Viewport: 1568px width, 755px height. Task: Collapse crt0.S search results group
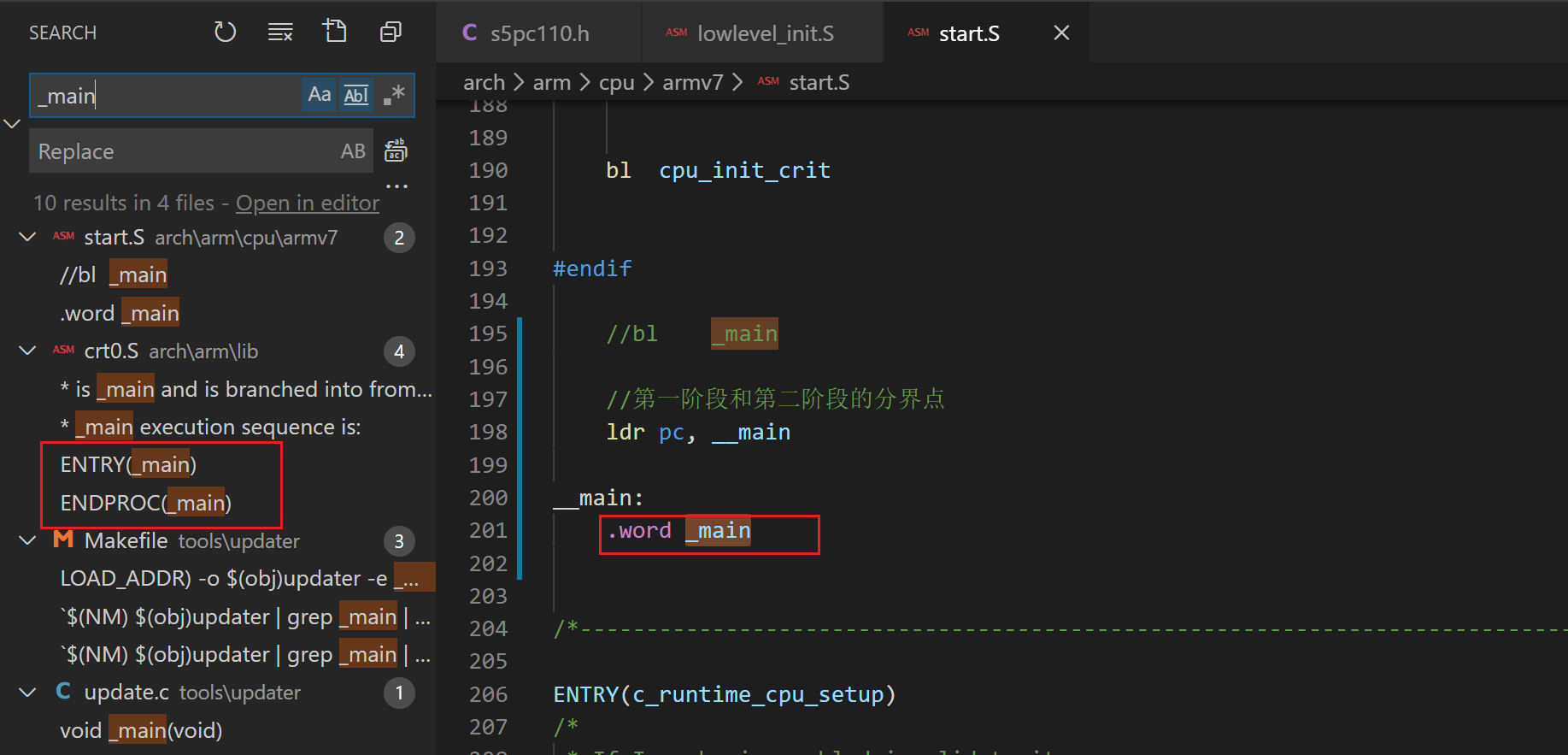[x=27, y=351]
